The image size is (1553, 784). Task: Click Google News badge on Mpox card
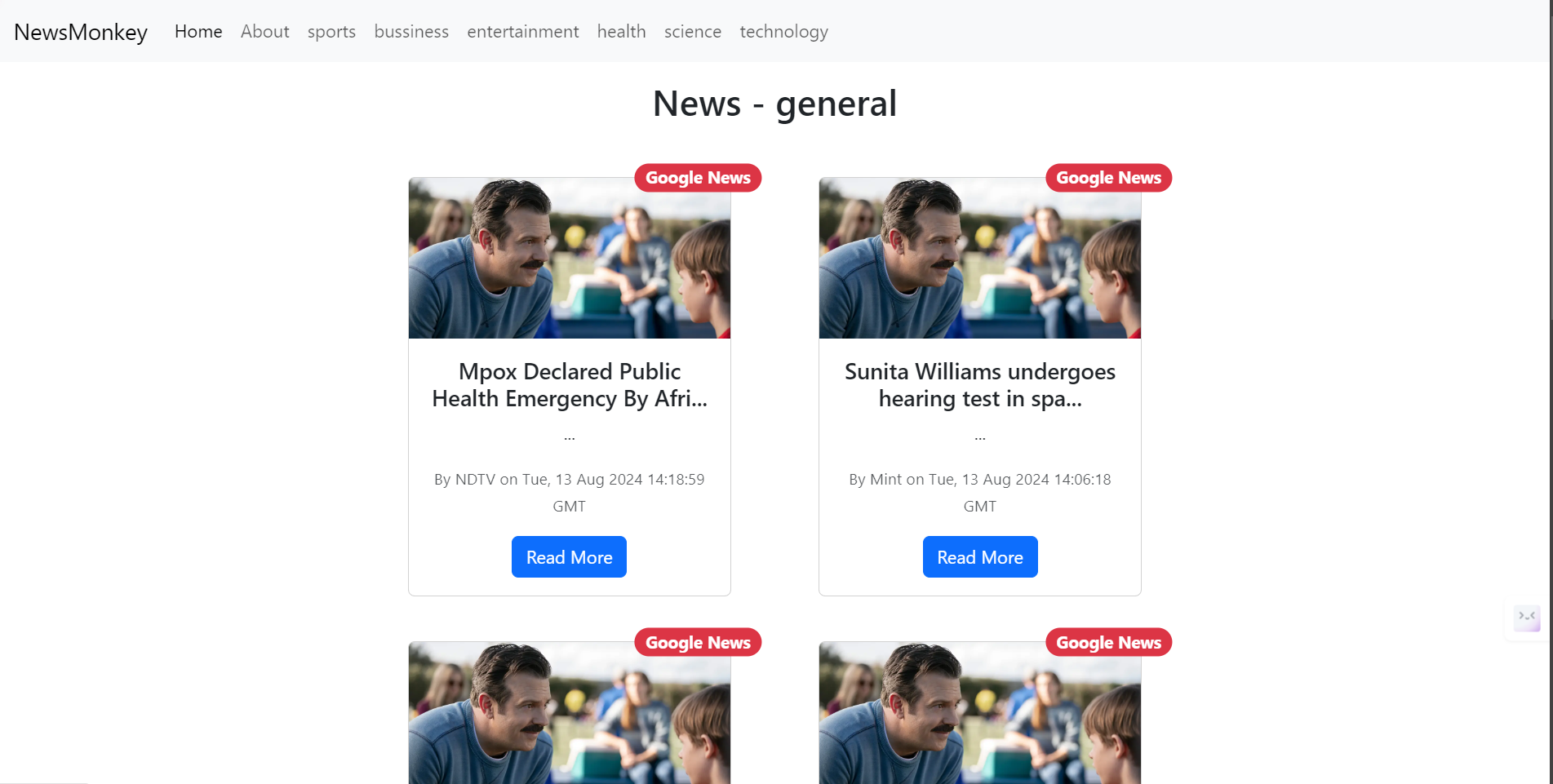pos(698,178)
